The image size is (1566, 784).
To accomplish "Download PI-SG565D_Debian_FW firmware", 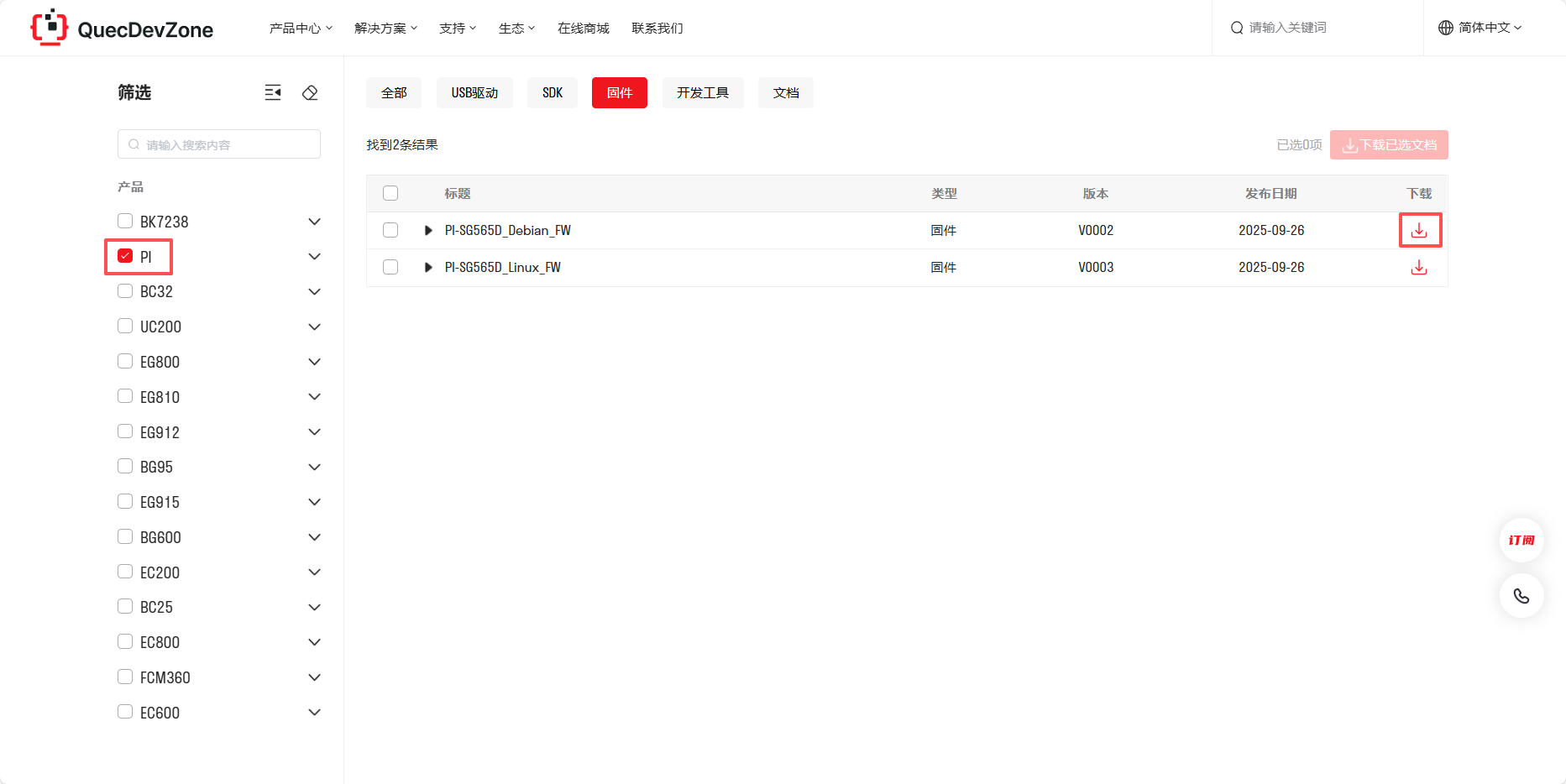I will (1419, 230).
